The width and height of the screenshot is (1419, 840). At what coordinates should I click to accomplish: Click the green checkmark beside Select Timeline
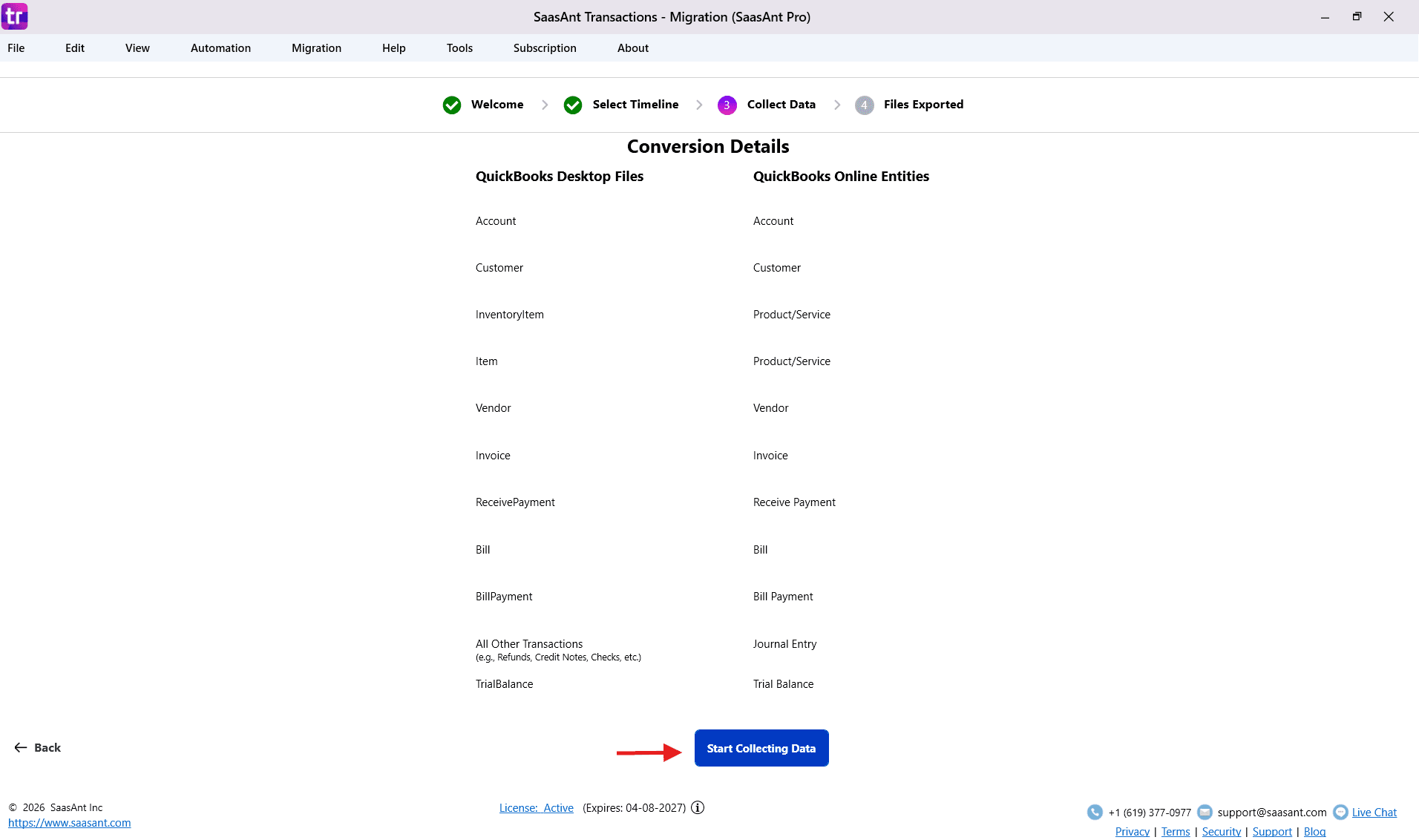[573, 105]
